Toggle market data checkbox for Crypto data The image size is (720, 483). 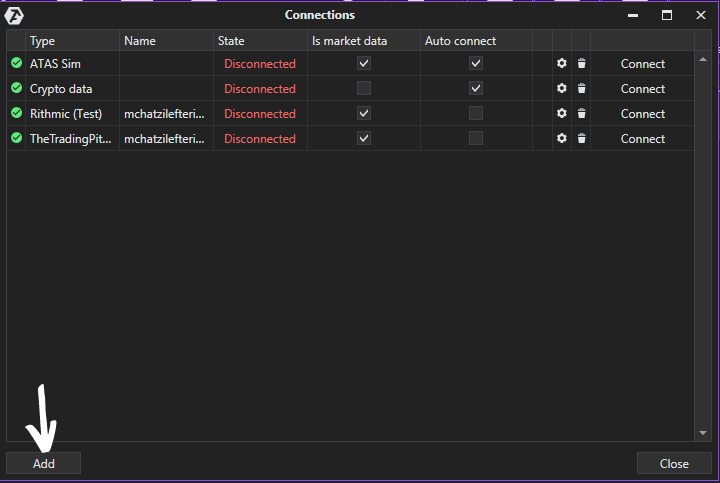point(364,88)
